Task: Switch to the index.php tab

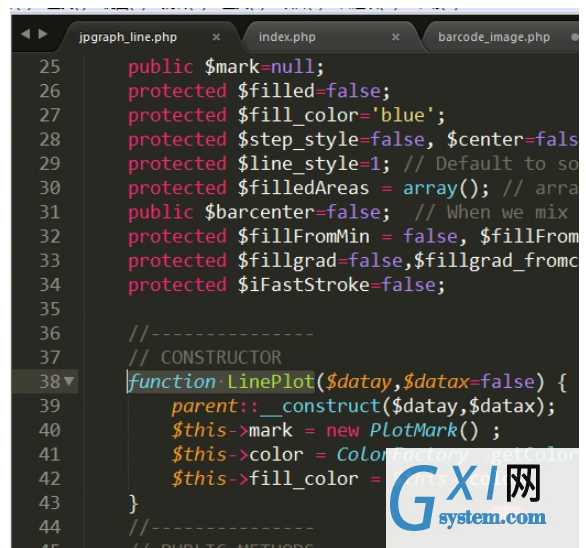Action: coord(287,37)
